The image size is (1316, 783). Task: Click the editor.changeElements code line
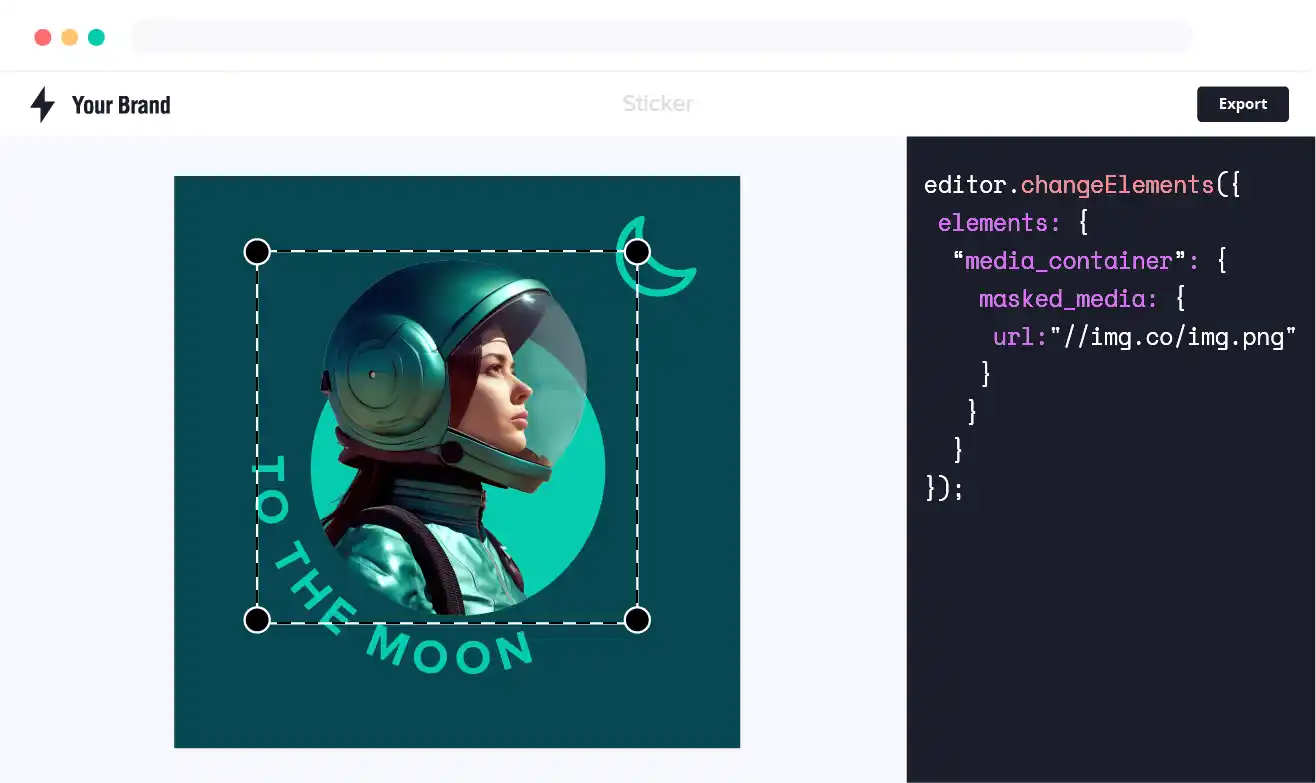pos(1082,185)
